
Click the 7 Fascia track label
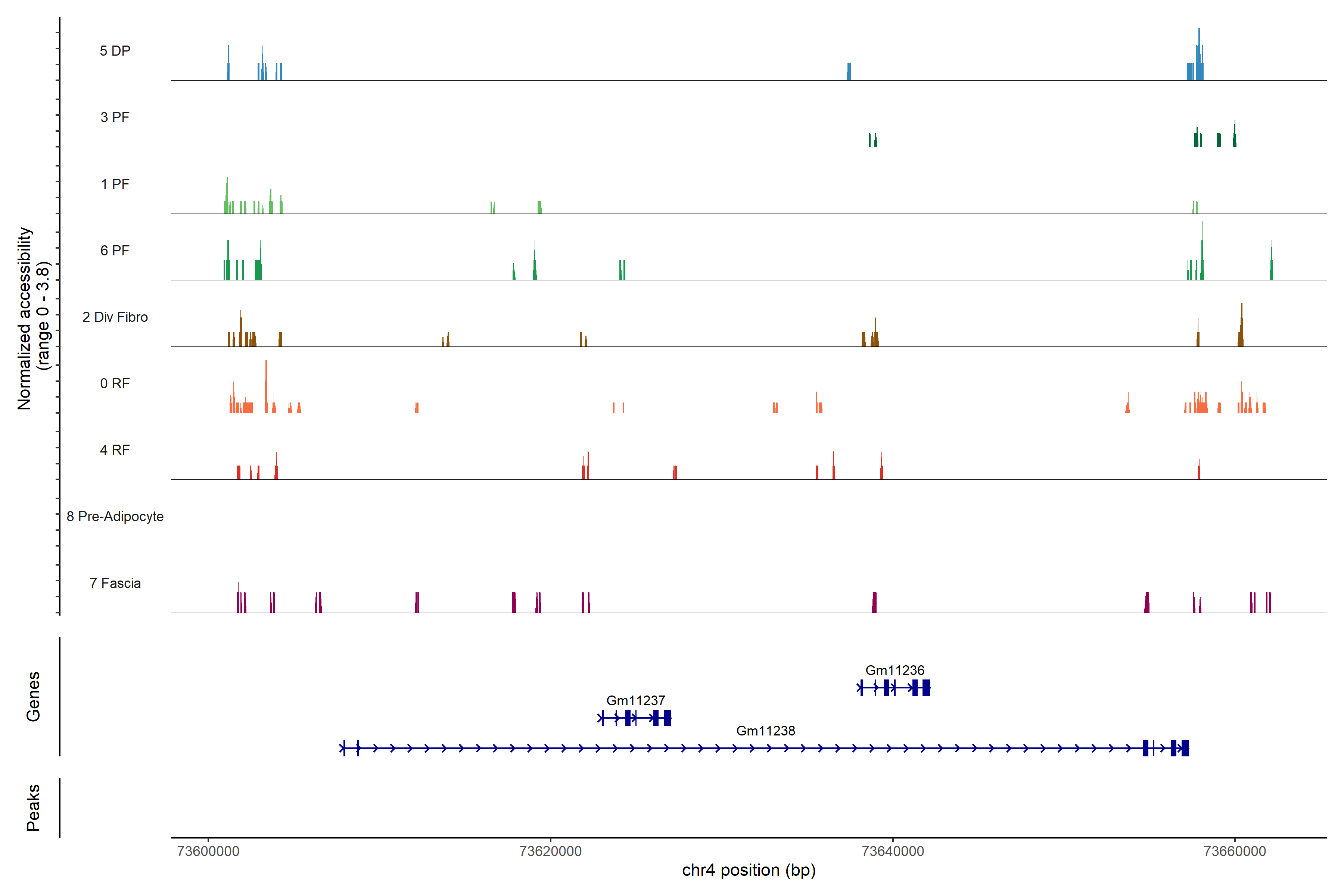tap(115, 583)
